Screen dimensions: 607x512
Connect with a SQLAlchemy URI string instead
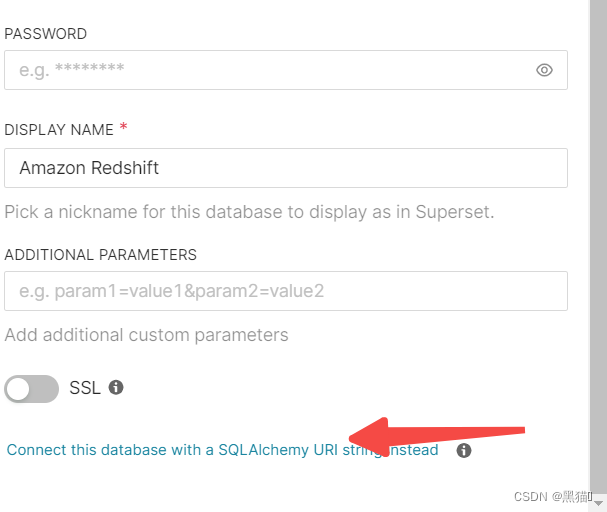pyautogui.click(x=223, y=450)
